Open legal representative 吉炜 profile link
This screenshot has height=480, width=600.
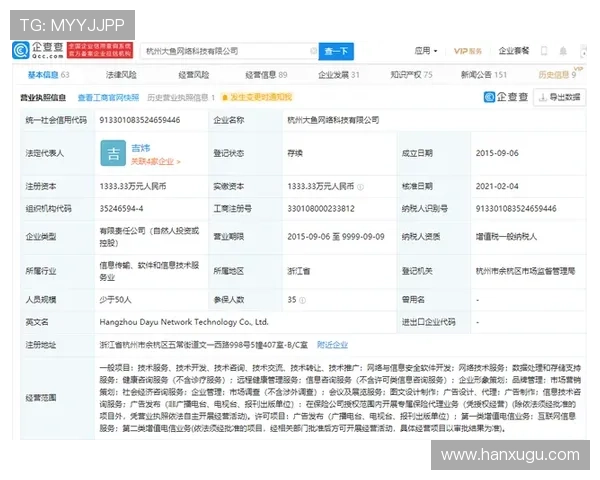click(x=140, y=148)
